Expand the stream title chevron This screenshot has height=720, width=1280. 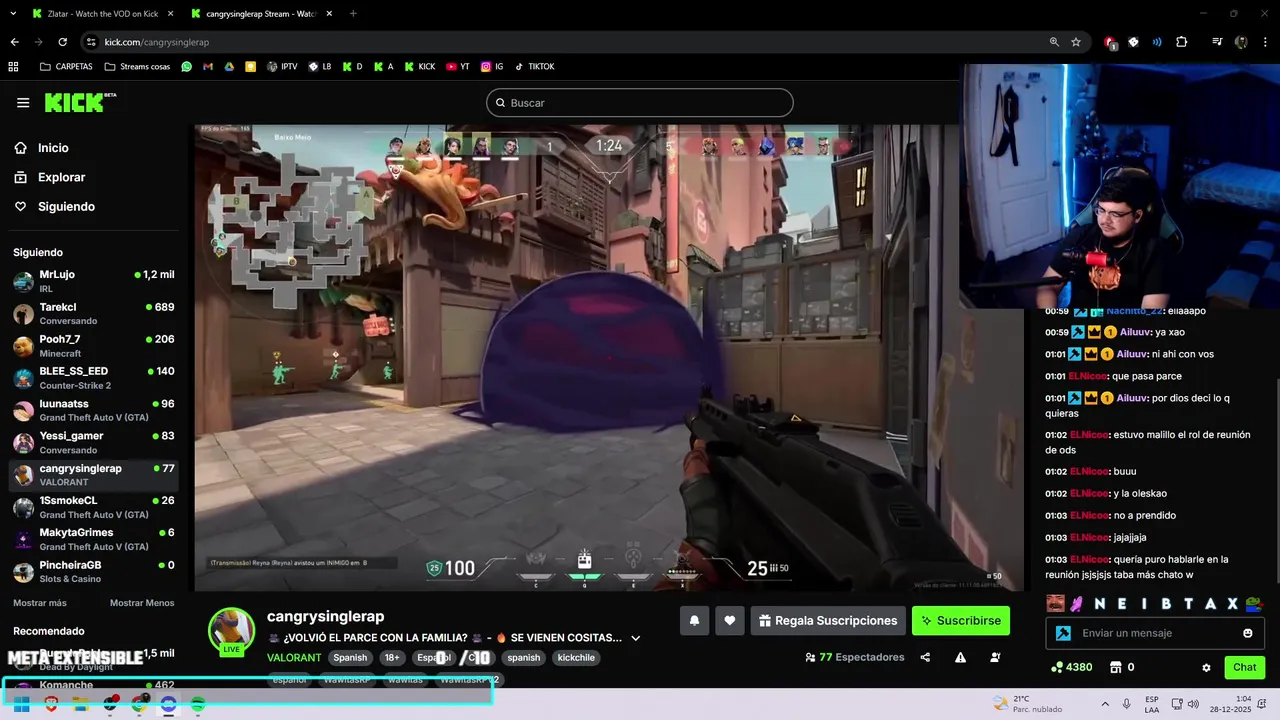pyautogui.click(x=635, y=638)
